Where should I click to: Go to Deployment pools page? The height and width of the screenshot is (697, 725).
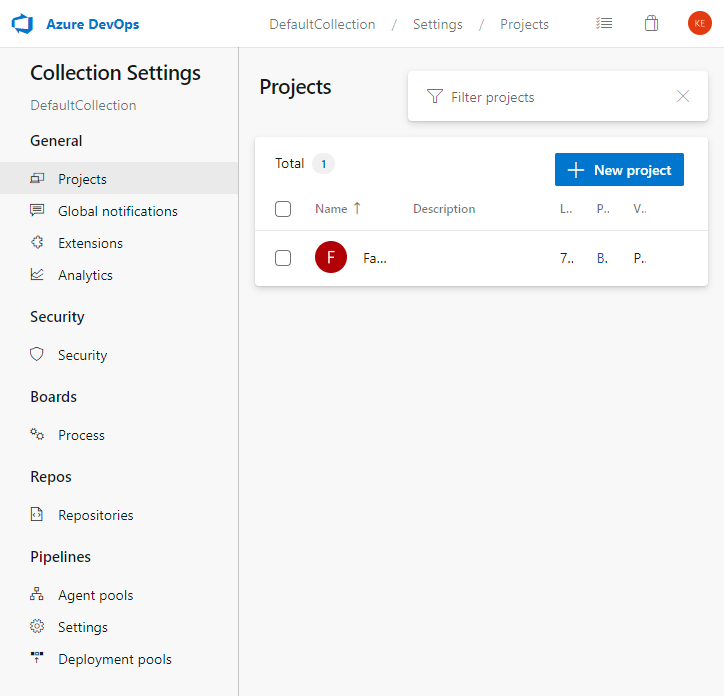pyautogui.click(x=114, y=659)
